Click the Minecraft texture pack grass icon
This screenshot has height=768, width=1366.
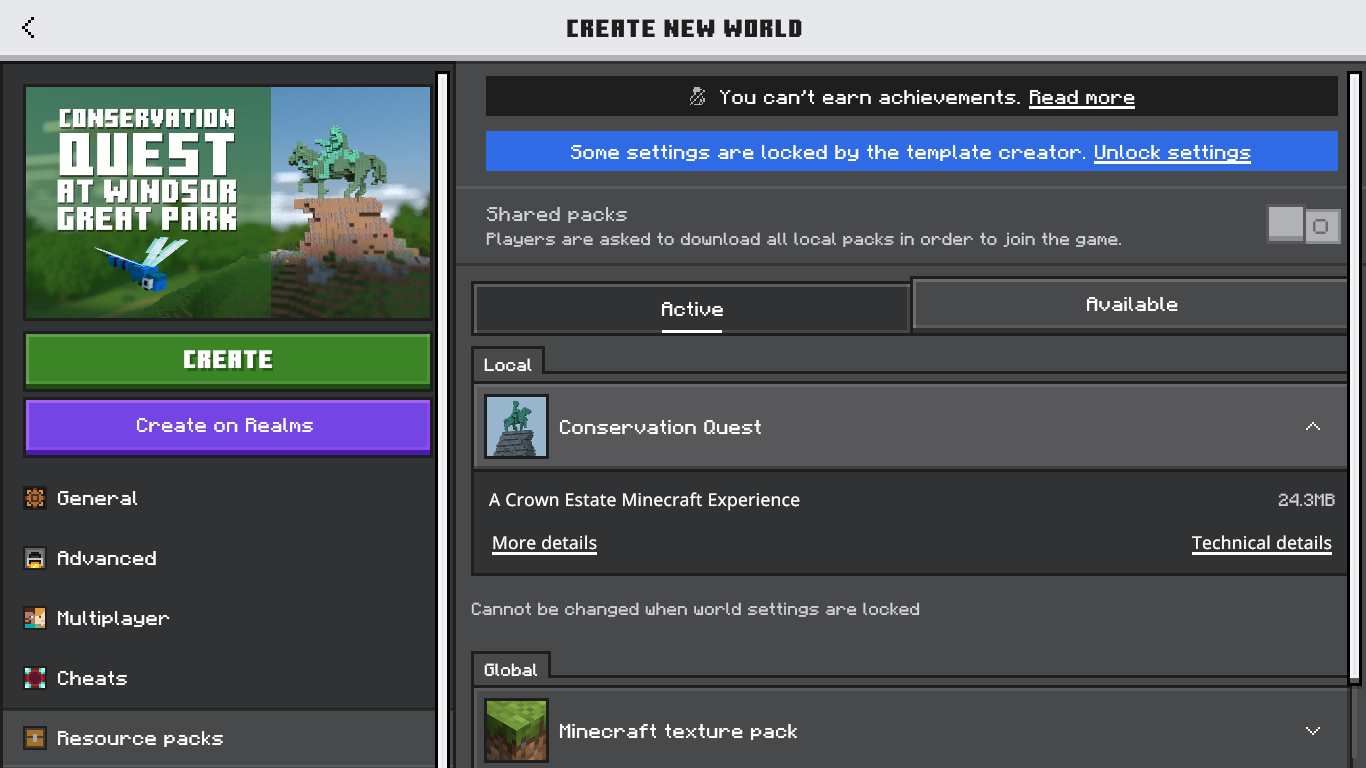516,731
